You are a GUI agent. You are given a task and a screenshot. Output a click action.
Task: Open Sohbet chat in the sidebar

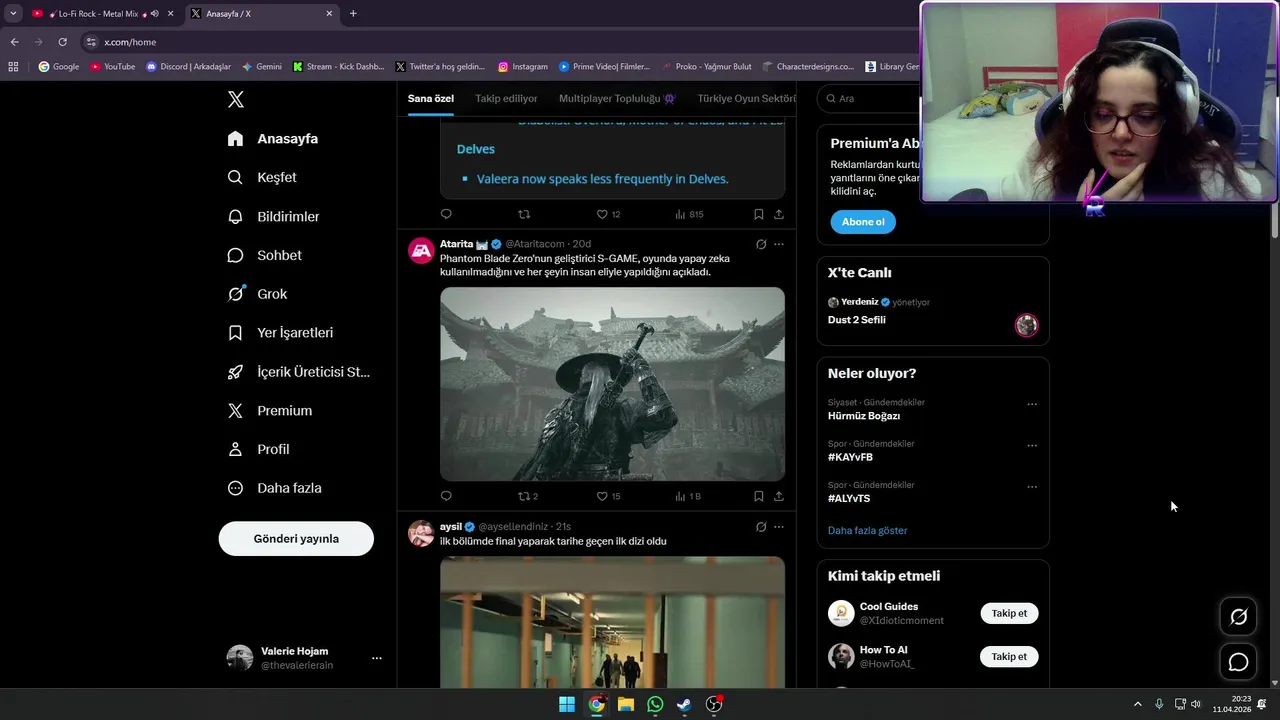(265, 255)
